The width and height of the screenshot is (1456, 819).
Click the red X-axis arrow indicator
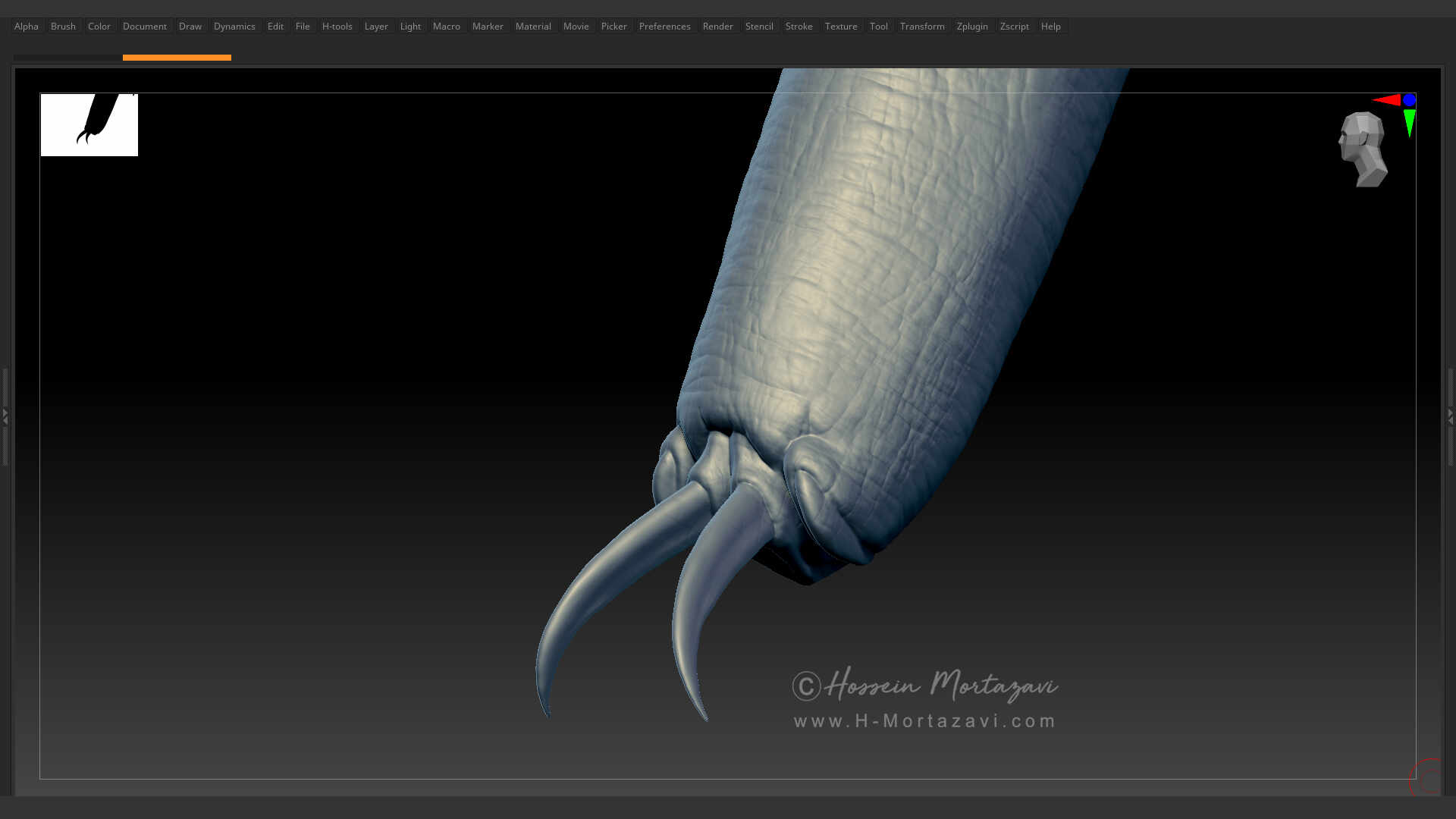pyautogui.click(x=1389, y=99)
